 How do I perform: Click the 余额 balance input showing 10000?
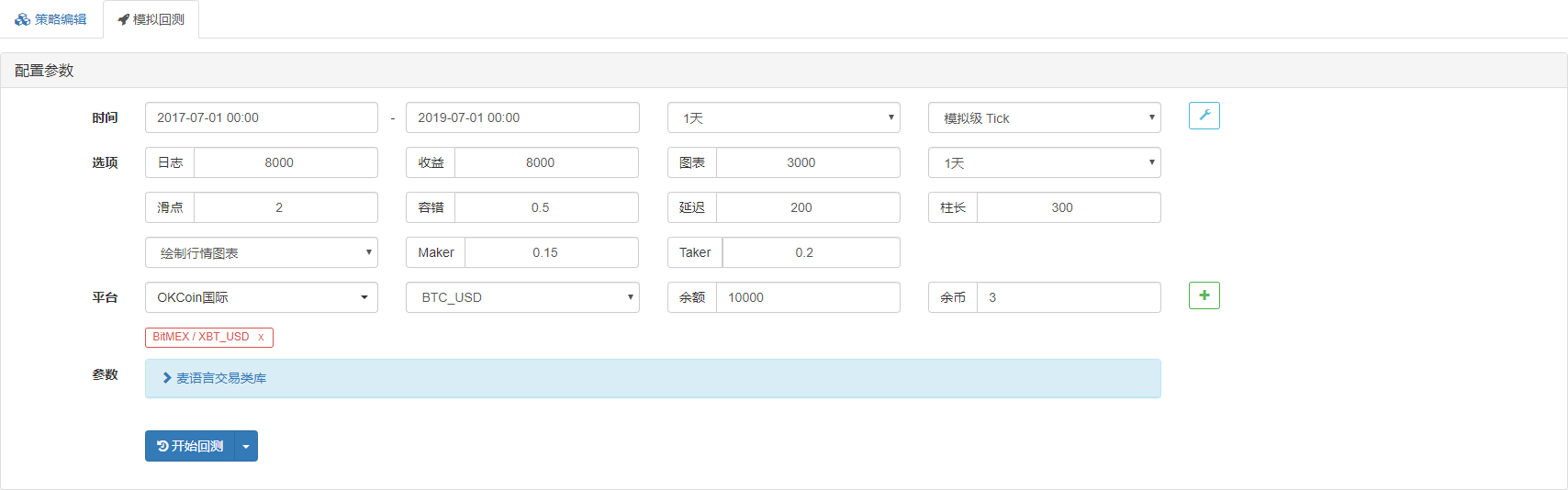(806, 297)
